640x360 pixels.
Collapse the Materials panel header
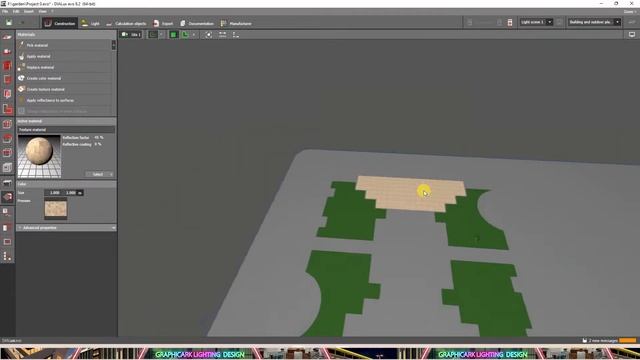[66, 35]
